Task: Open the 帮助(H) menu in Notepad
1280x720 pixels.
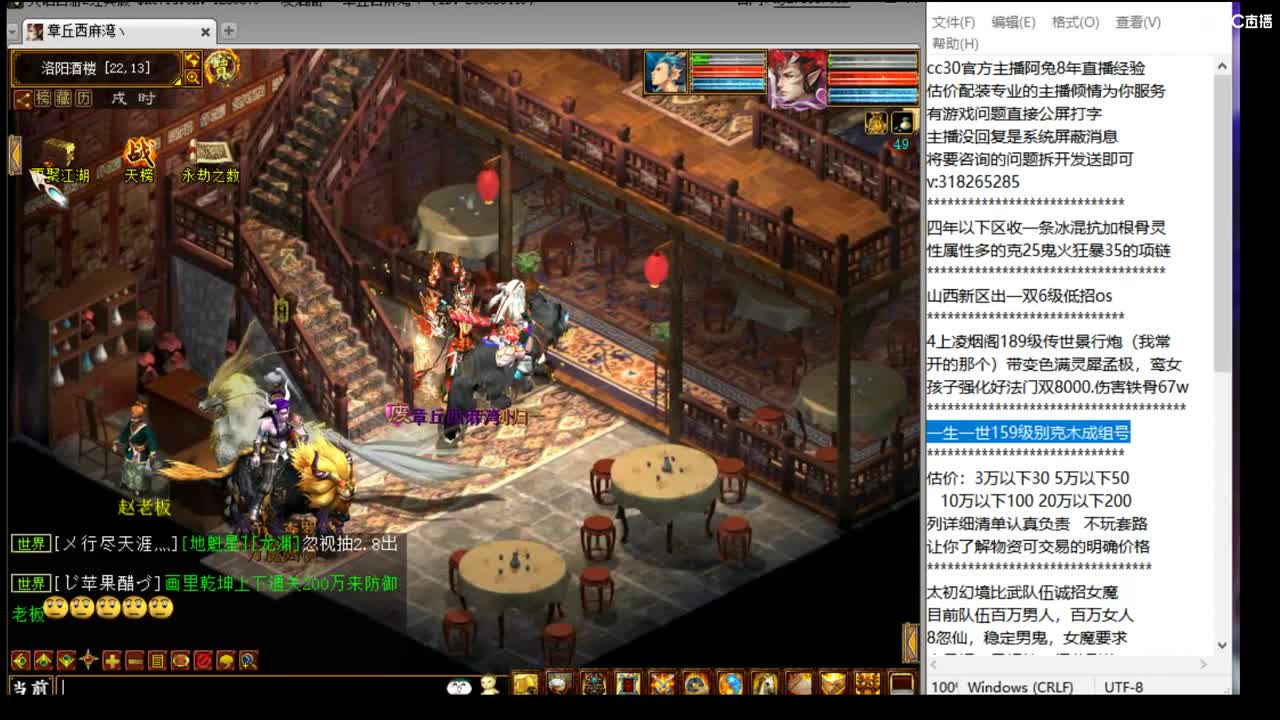Action: [x=955, y=44]
